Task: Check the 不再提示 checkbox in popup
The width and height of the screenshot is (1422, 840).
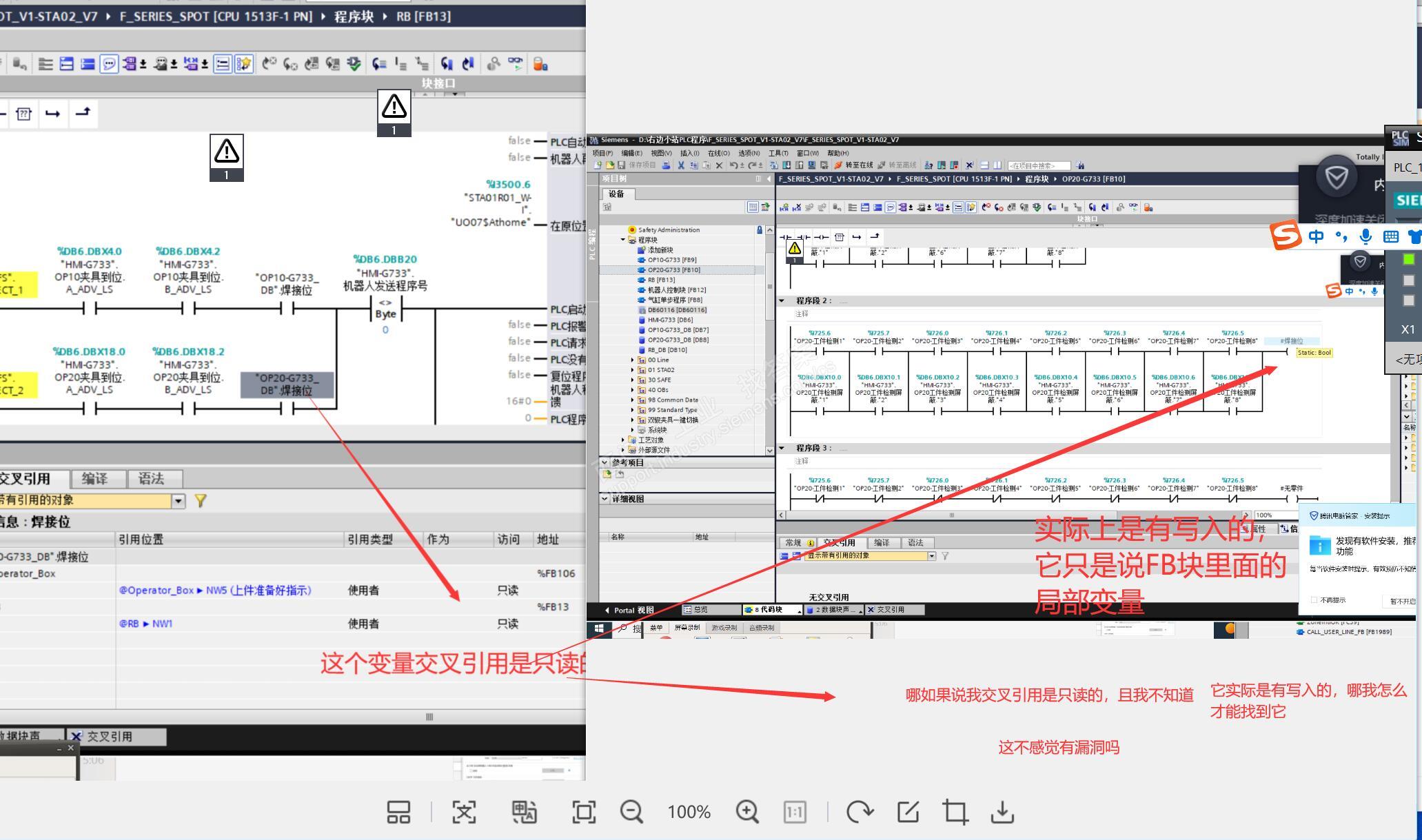Action: pyautogui.click(x=1314, y=600)
